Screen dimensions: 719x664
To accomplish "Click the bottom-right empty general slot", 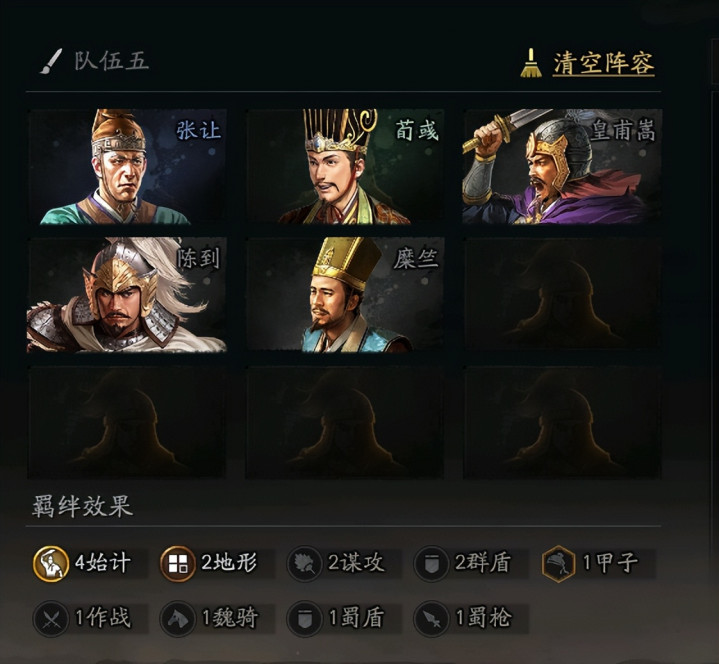I will click(562, 422).
